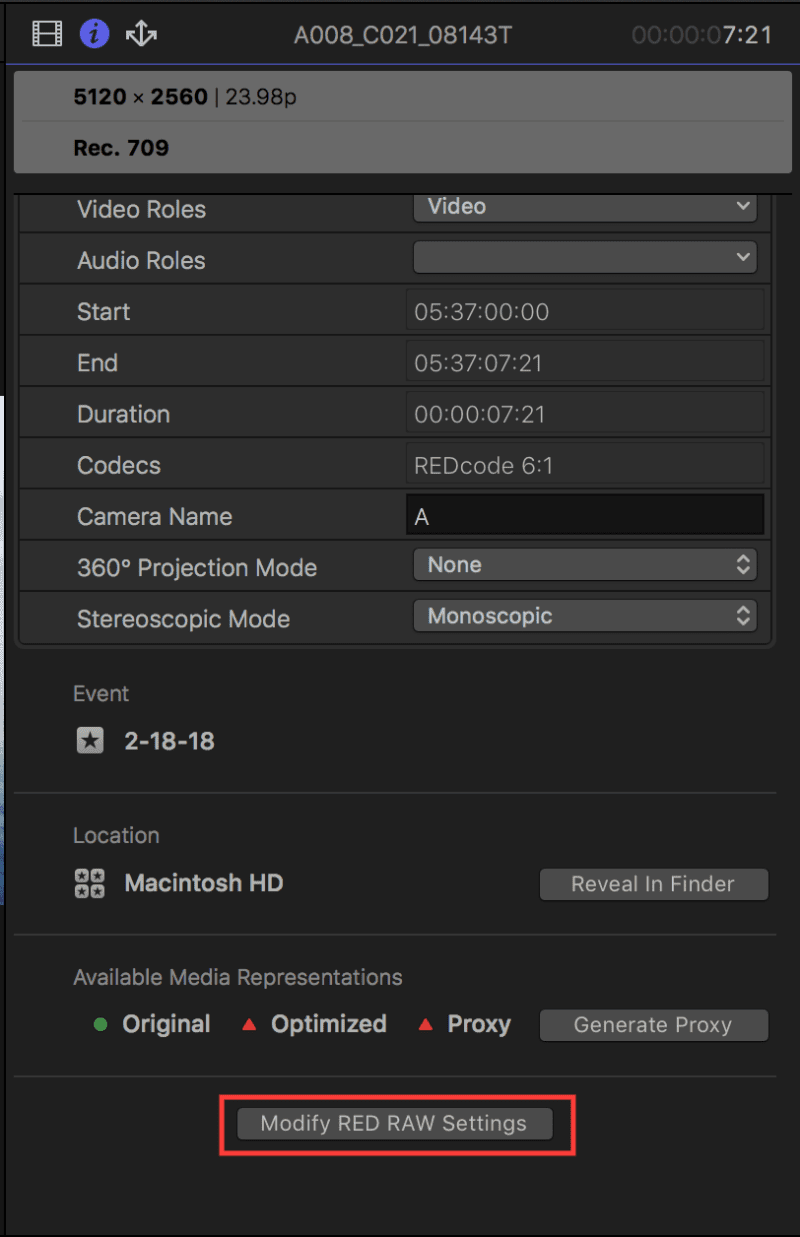Click inside the Camera Name field
The height and width of the screenshot is (1237, 800).
[585, 514]
